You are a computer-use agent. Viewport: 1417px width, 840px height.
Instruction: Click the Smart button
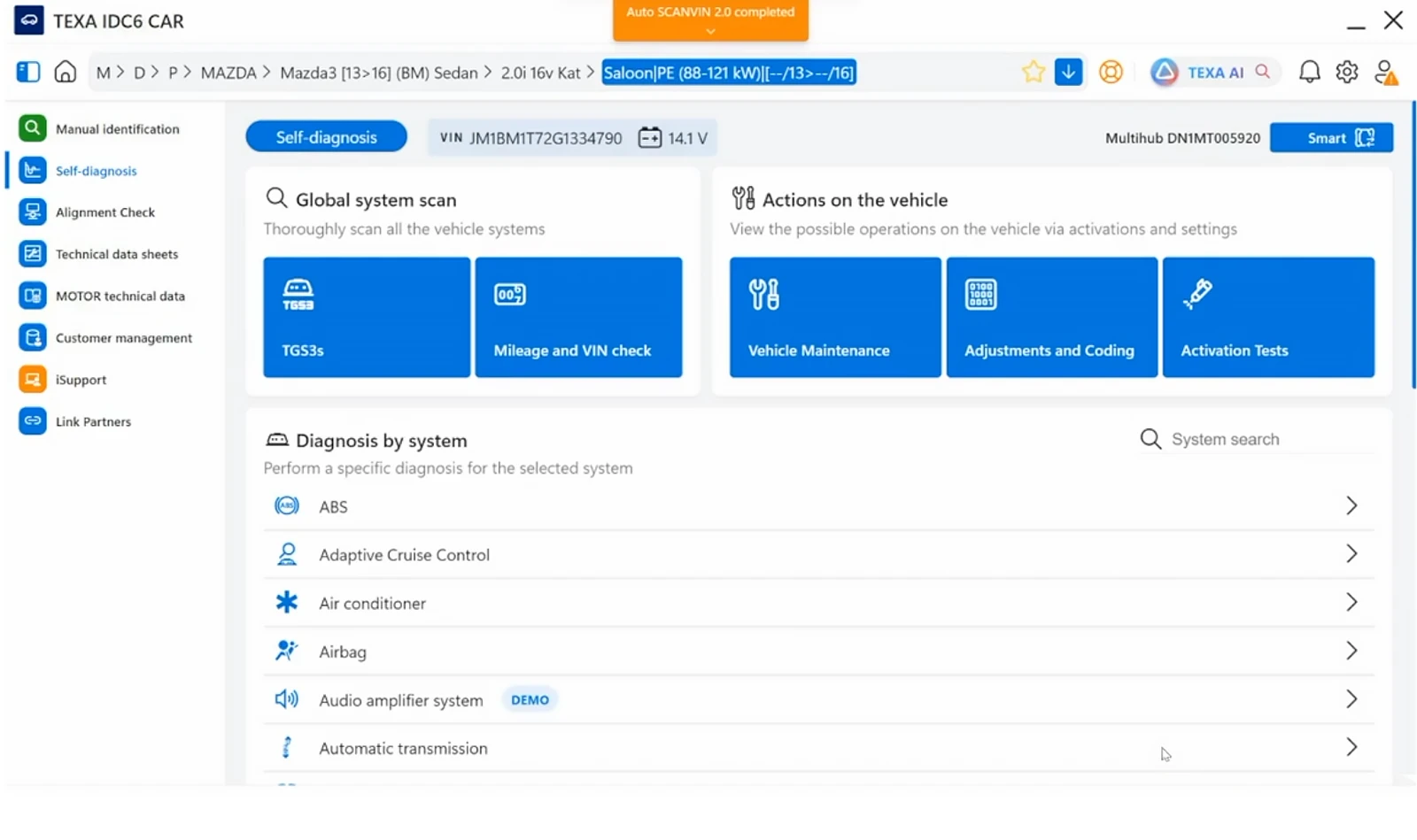point(1331,138)
